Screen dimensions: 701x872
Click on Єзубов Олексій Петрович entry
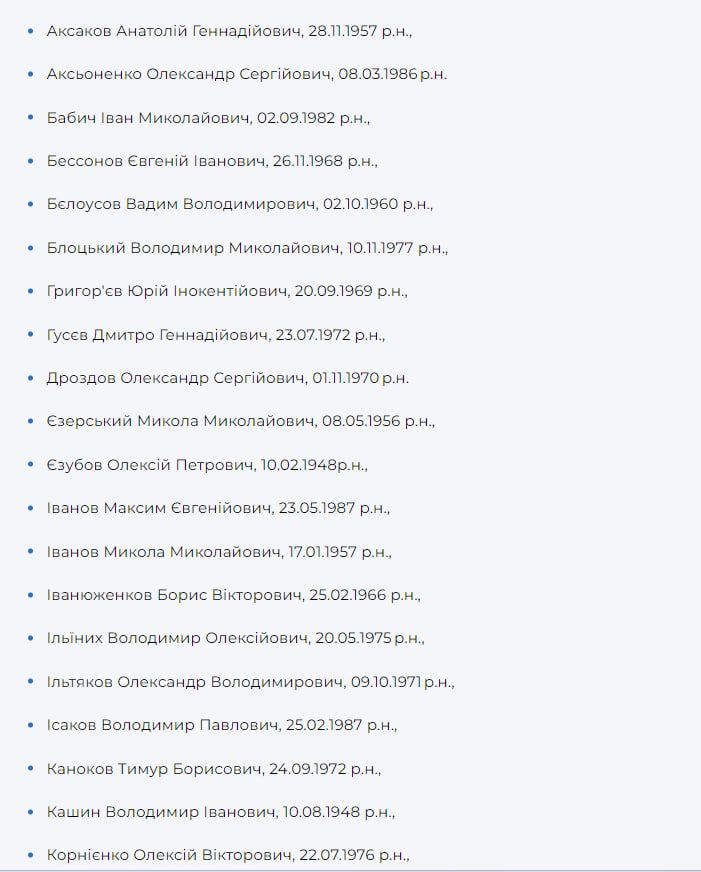pyautogui.click(x=207, y=465)
